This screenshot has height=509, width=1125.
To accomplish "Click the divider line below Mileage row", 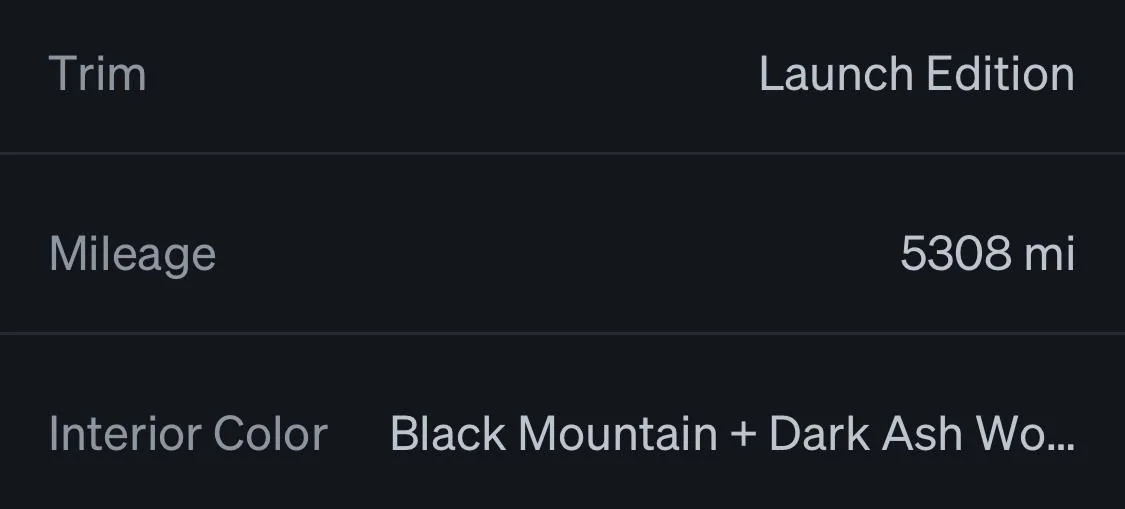I will tap(562, 332).
